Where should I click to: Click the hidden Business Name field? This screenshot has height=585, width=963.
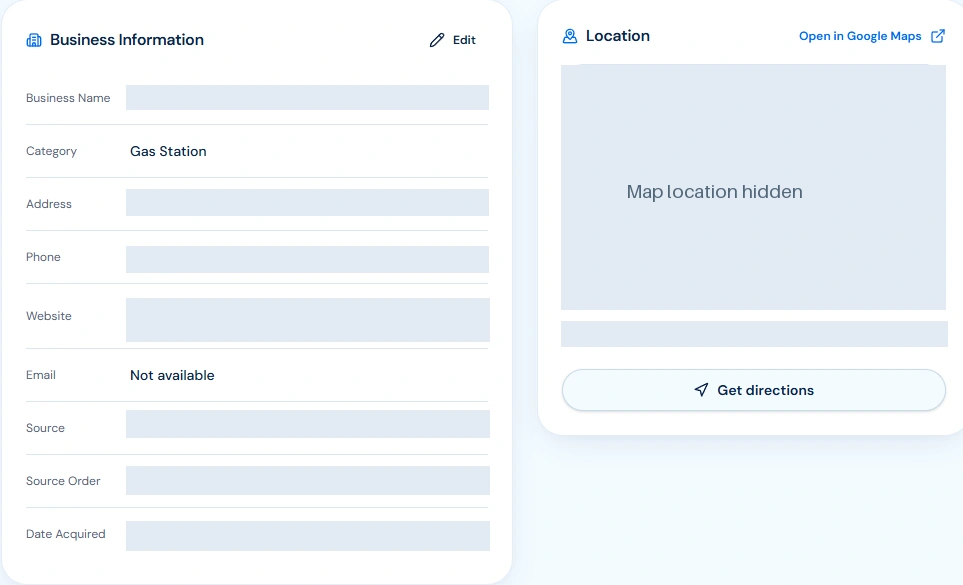307,98
